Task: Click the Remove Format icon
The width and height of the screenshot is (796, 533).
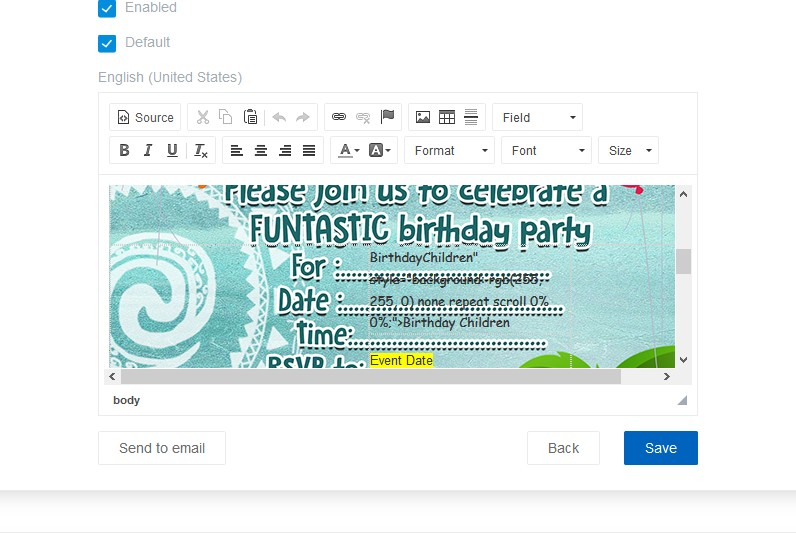Action: 200,150
